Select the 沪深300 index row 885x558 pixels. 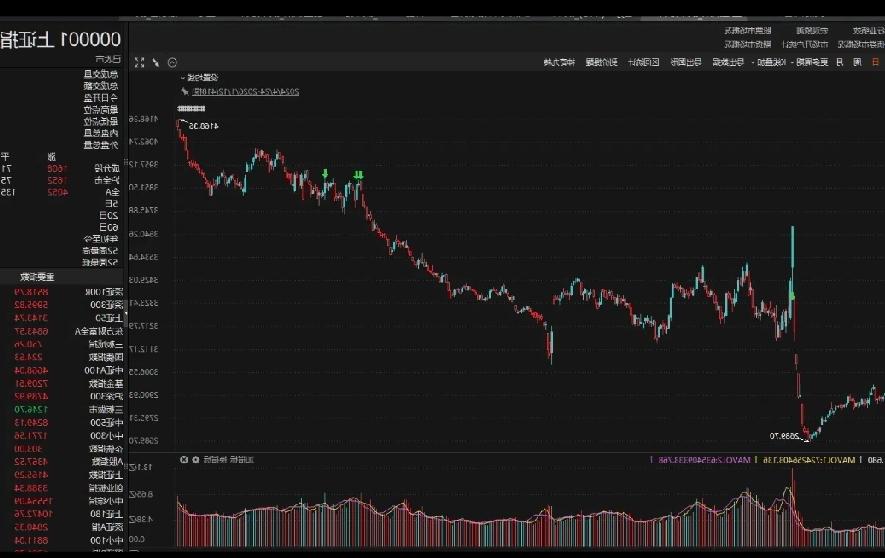coord(62,397)
